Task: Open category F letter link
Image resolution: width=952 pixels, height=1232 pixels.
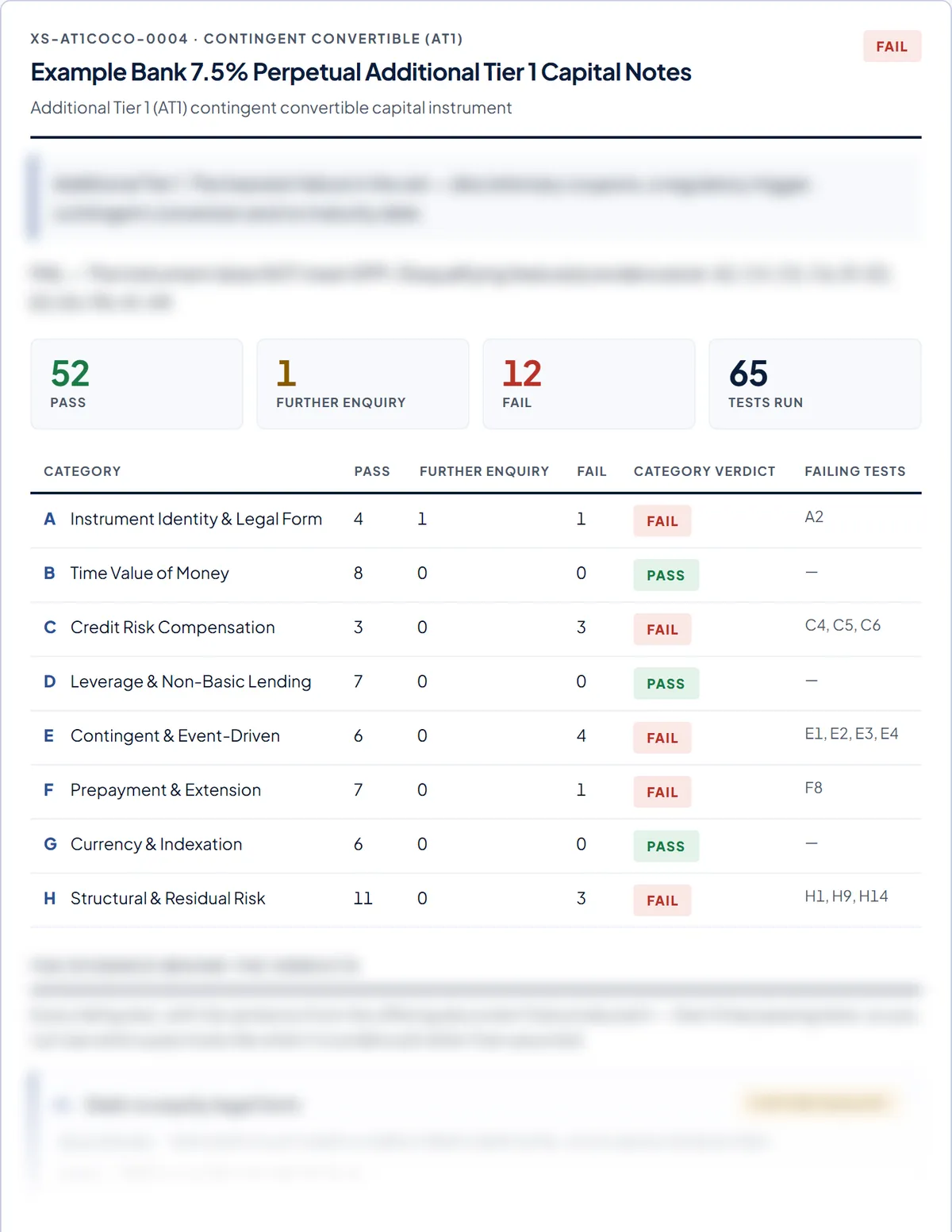Action: 48,790
